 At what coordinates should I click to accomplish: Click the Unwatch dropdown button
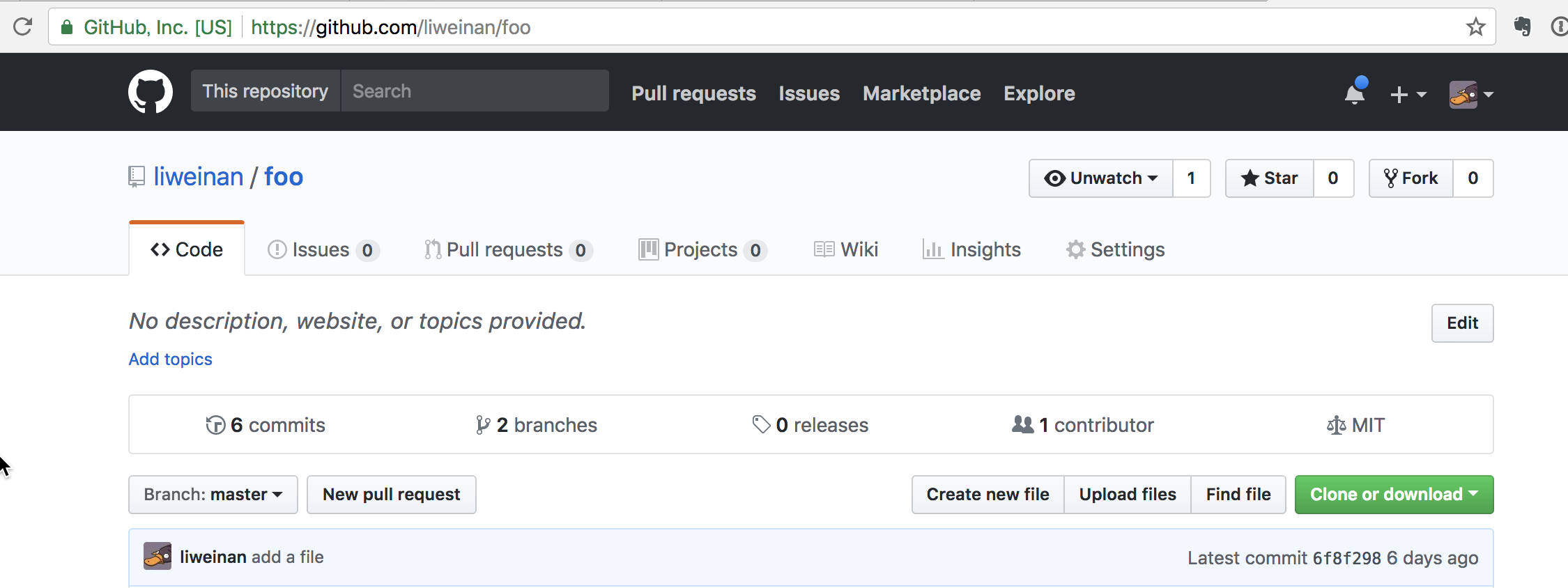point(1101,178)
